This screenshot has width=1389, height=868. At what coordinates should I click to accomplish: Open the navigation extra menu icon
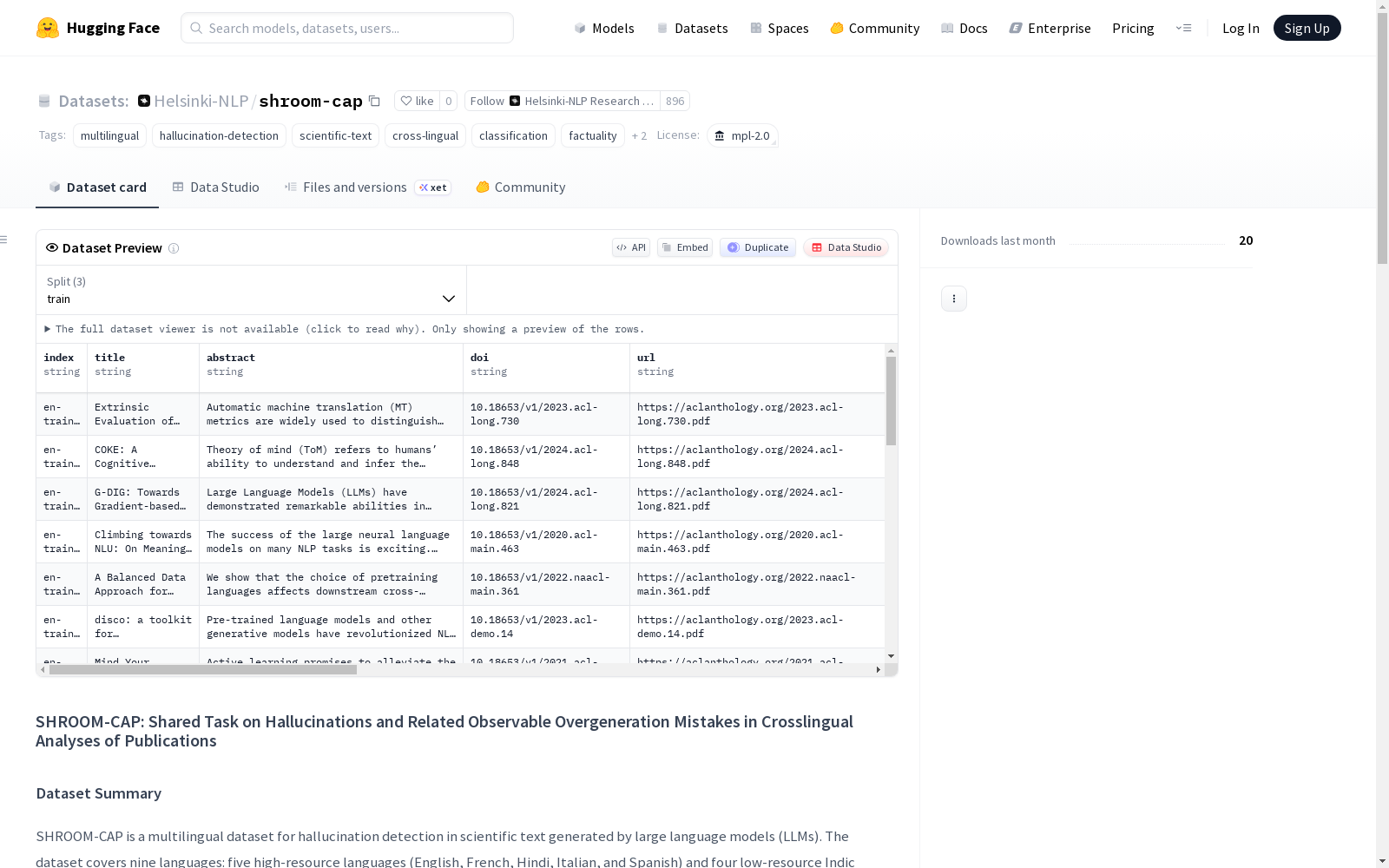tap(1183, 28)
